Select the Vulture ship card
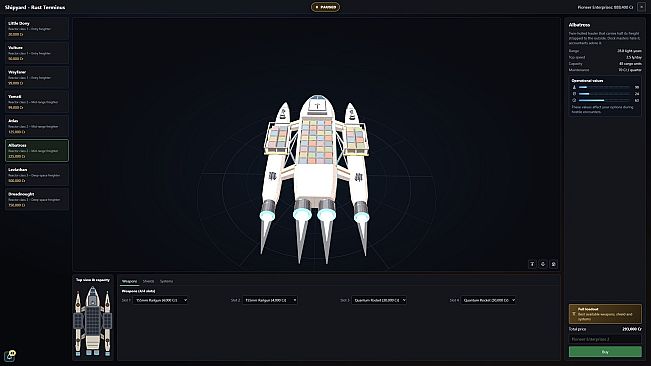Image resolution: width=651 pixels, height=366 pixels. [x=37, y=53]
